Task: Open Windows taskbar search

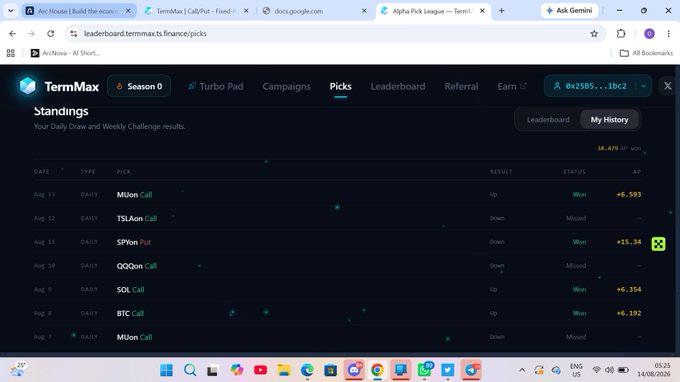Action: coord(190,370)
